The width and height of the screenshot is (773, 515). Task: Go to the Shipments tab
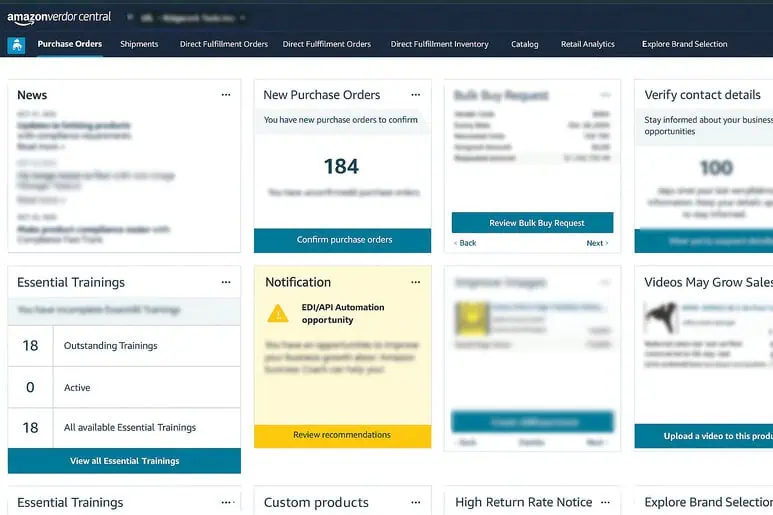(x=139, y=44)
